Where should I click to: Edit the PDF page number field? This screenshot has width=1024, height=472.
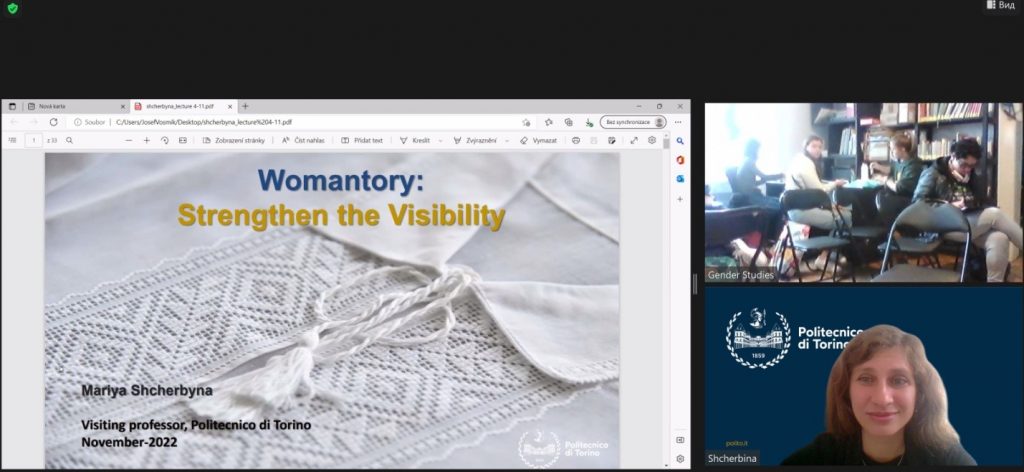pyautogui.click(x=34, y=140)
